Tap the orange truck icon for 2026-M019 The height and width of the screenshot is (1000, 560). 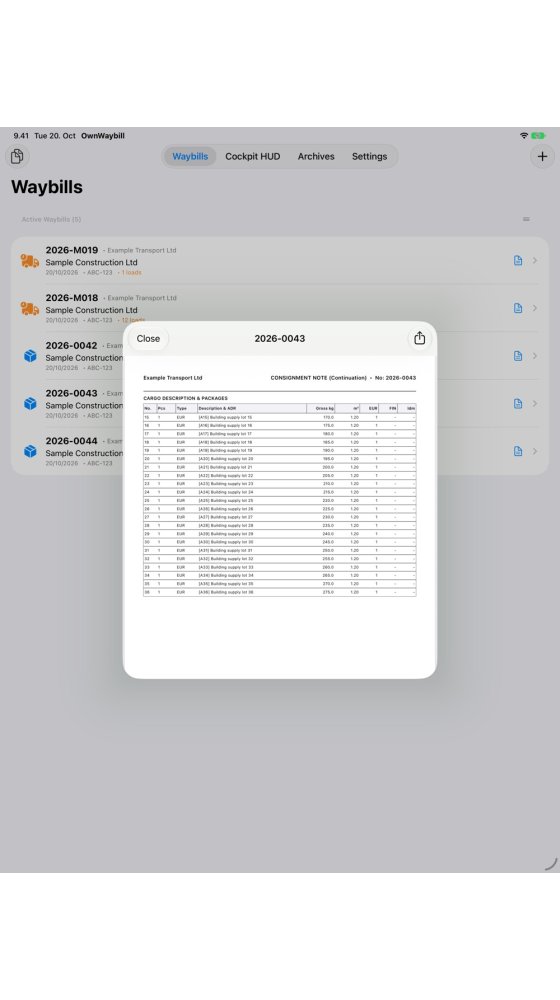click(x=29, y=260)
